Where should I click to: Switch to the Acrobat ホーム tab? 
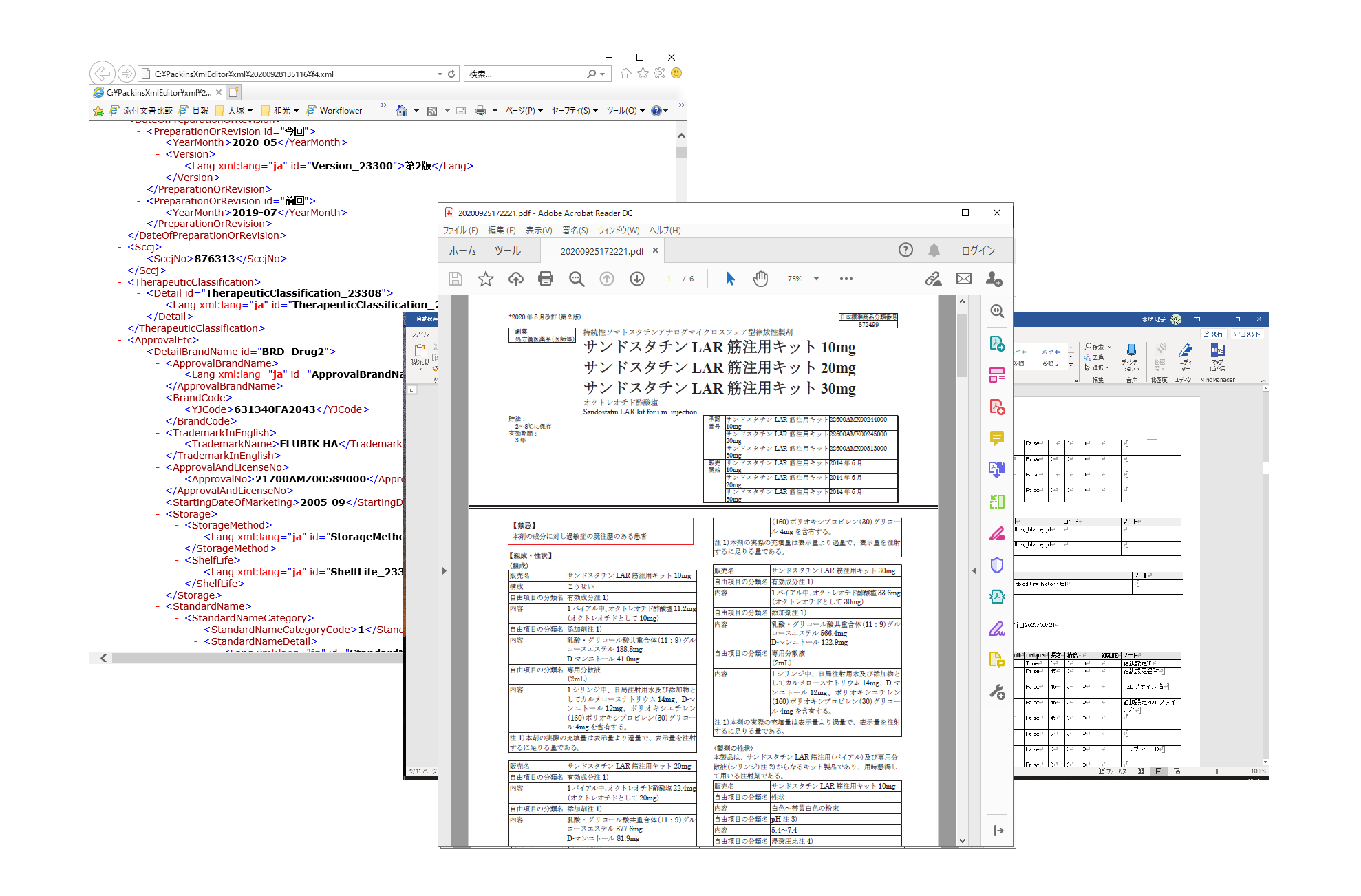pos(462,251)
